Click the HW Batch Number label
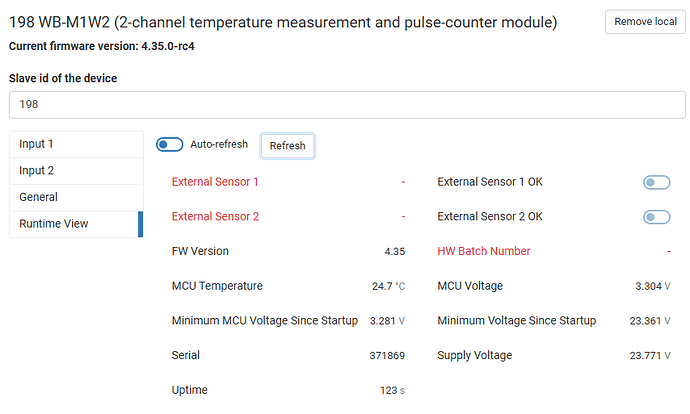The image size is (690, 414). pos(484,251)
